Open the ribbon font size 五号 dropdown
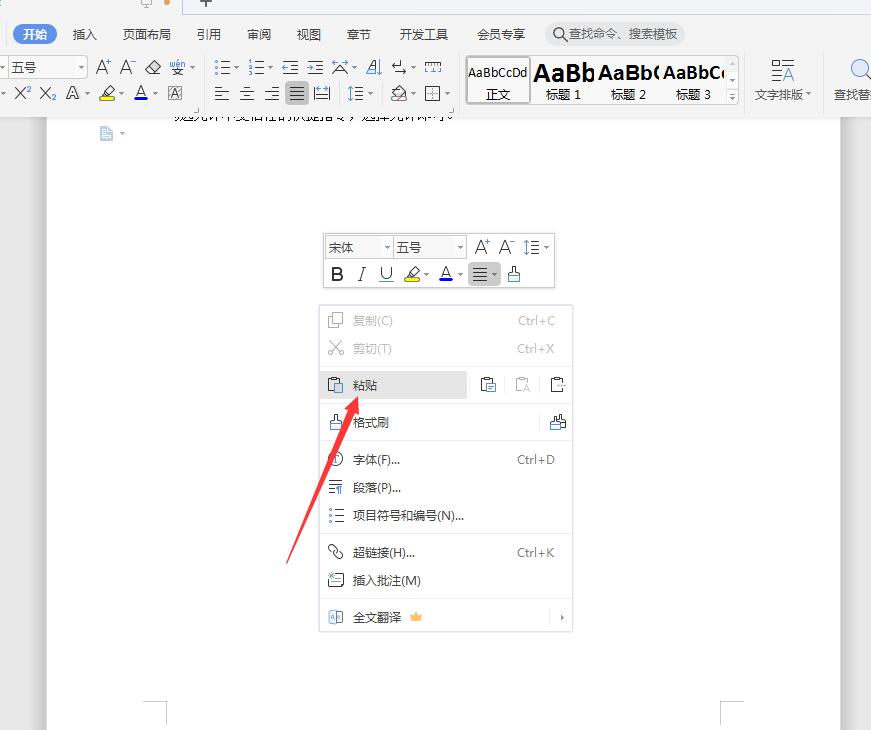The height and width of the screenshot is (730, 871). point(81,68)
